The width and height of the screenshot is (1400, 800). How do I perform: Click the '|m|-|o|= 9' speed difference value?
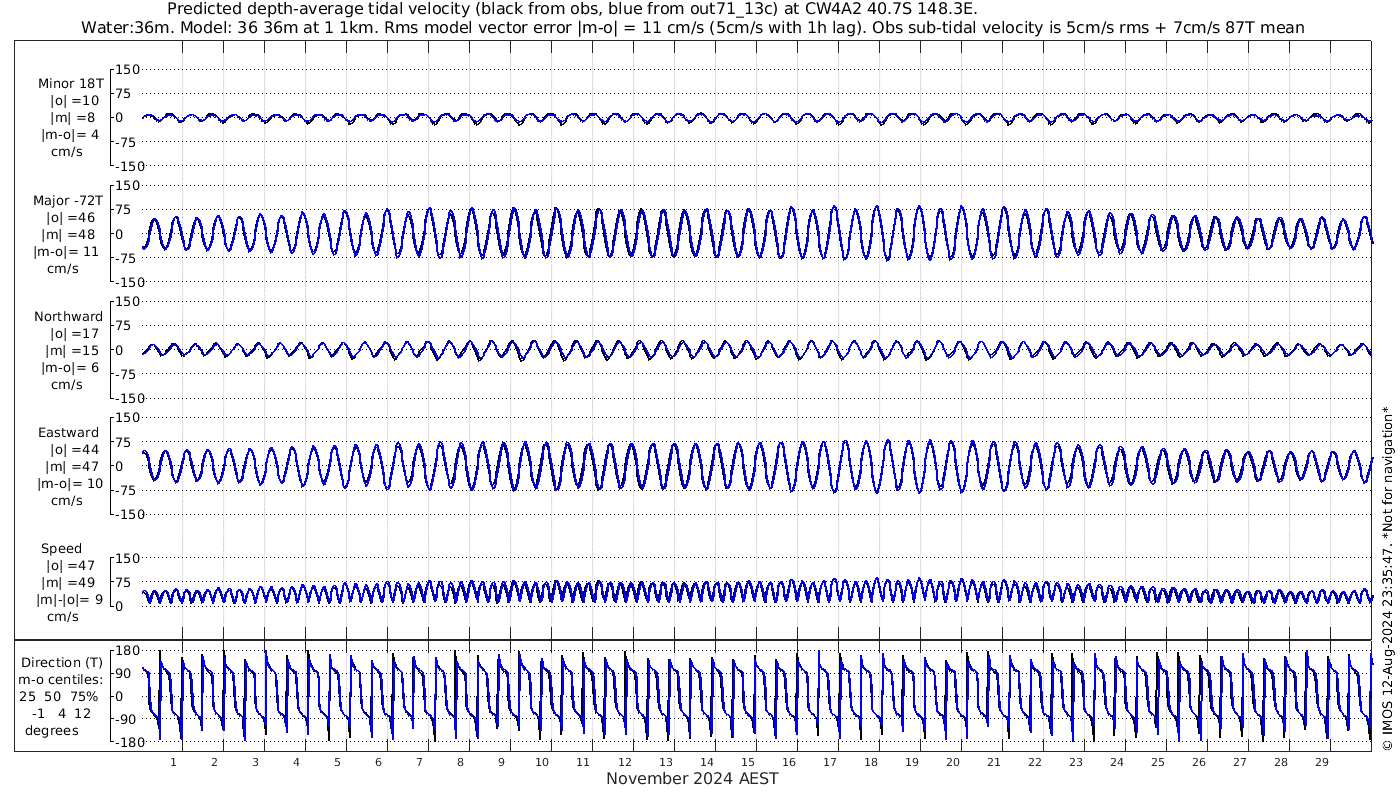tap(68, 600)
